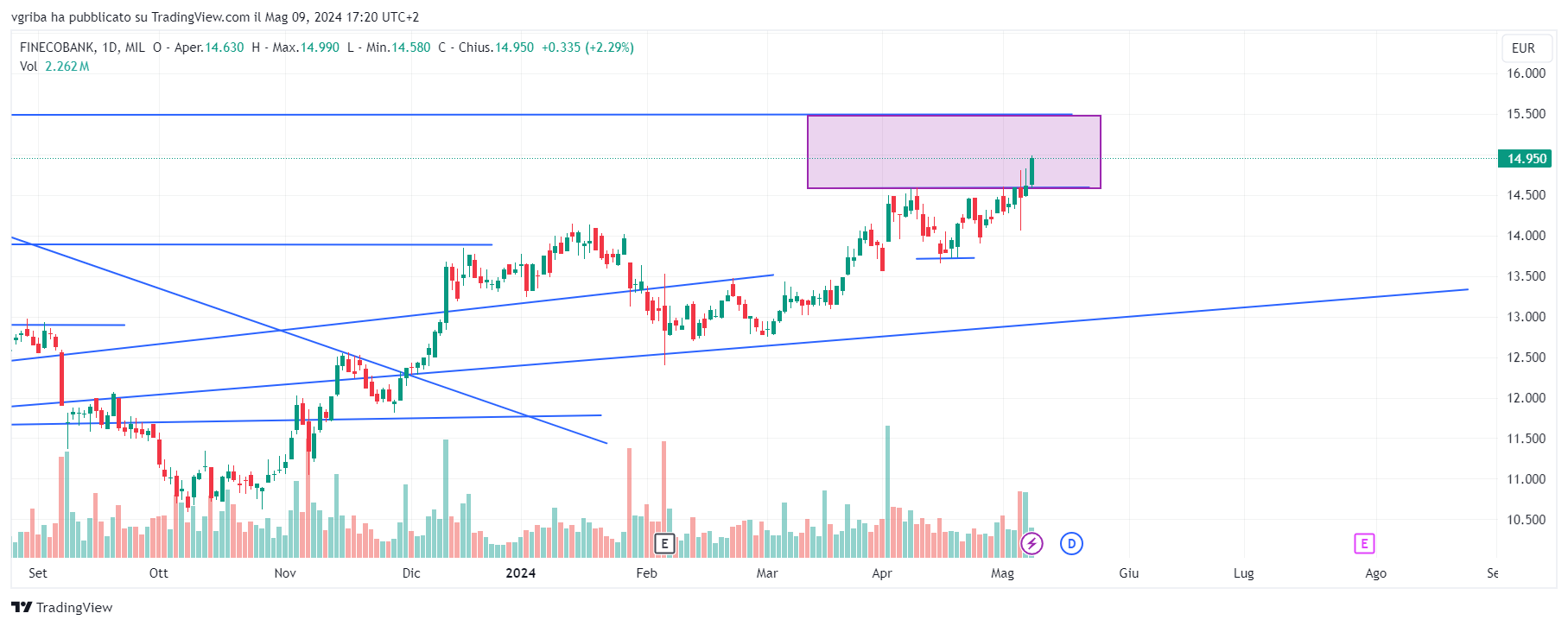Click the Ott label on time axis

[x=159, y=573]
